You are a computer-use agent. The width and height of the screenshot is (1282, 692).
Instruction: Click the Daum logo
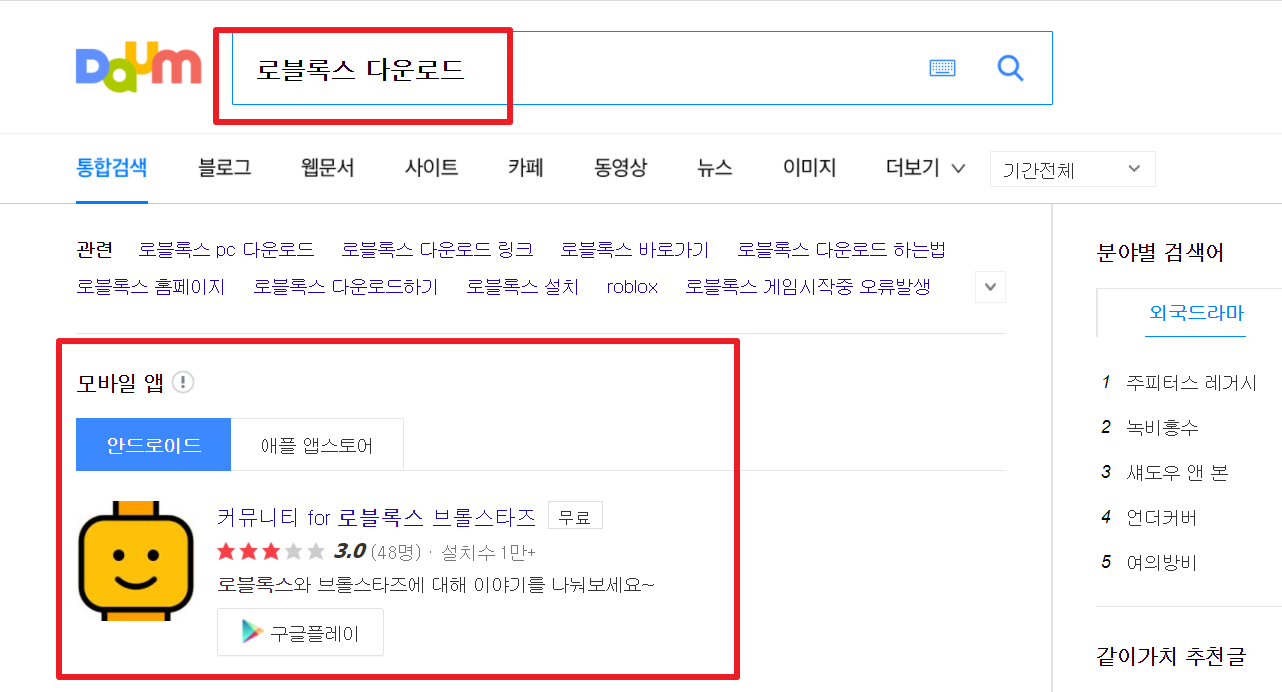coord(139,67)
